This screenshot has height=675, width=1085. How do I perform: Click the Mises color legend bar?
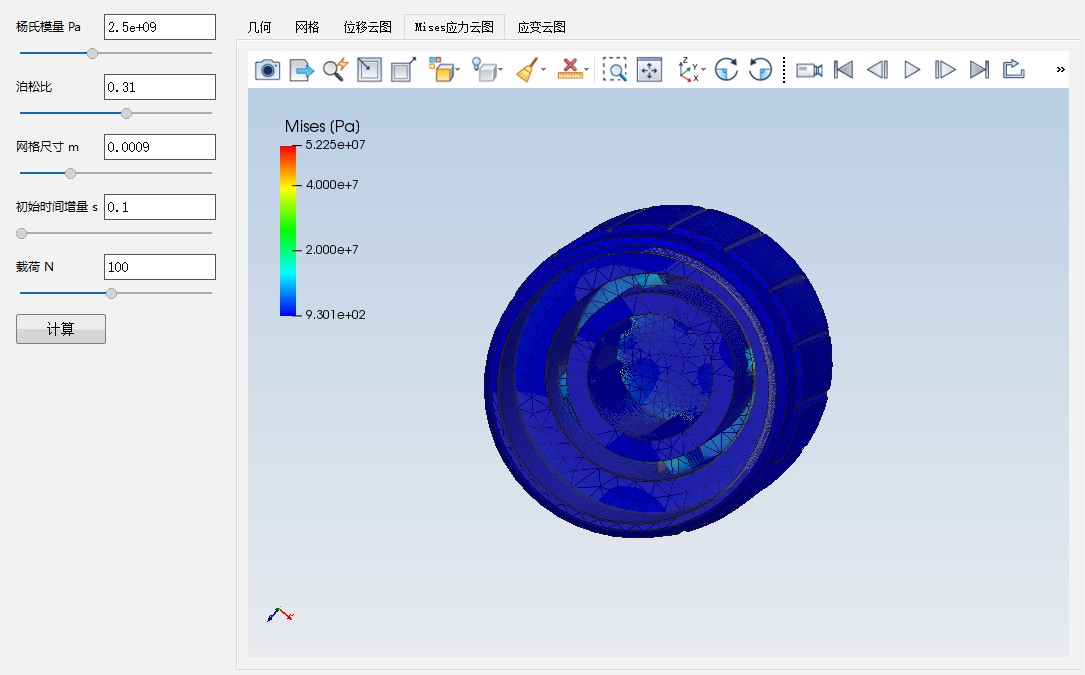(x=288, y=231)
